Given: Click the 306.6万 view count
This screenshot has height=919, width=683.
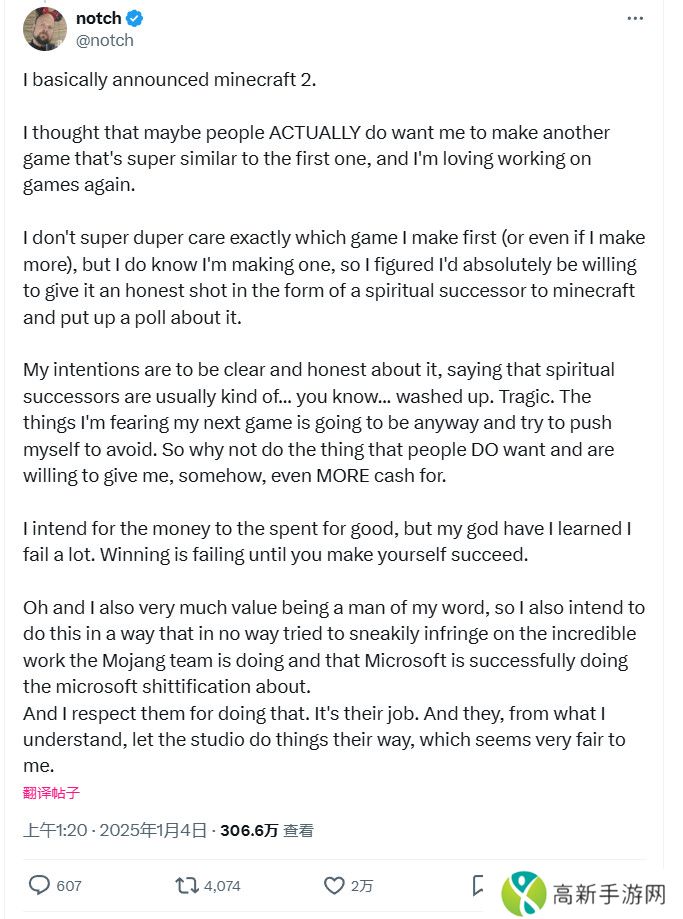Looking at the screenshot, I should [x=249, y=830].
